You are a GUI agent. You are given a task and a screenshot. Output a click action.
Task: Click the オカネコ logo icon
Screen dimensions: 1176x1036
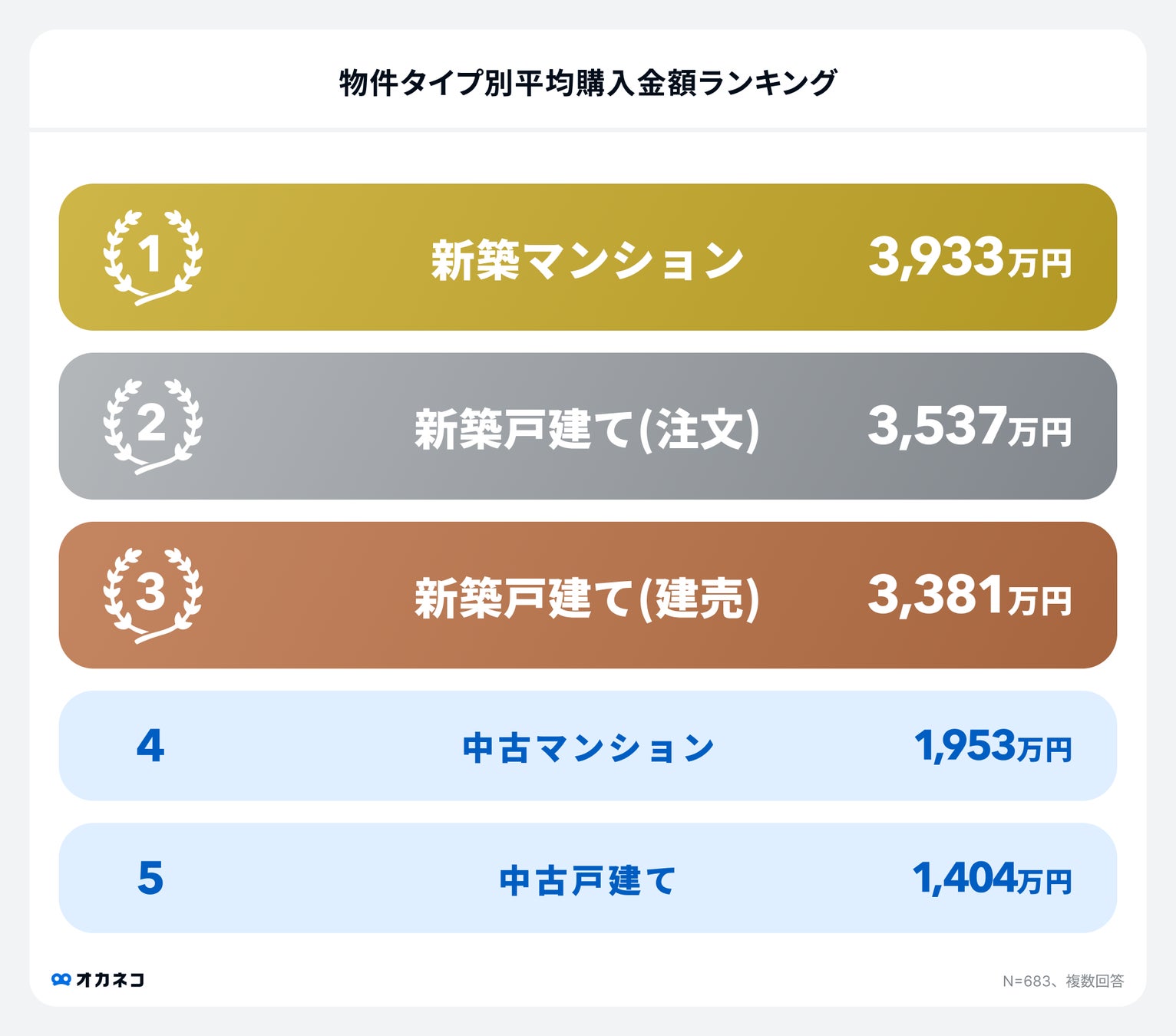click(61, 980)
